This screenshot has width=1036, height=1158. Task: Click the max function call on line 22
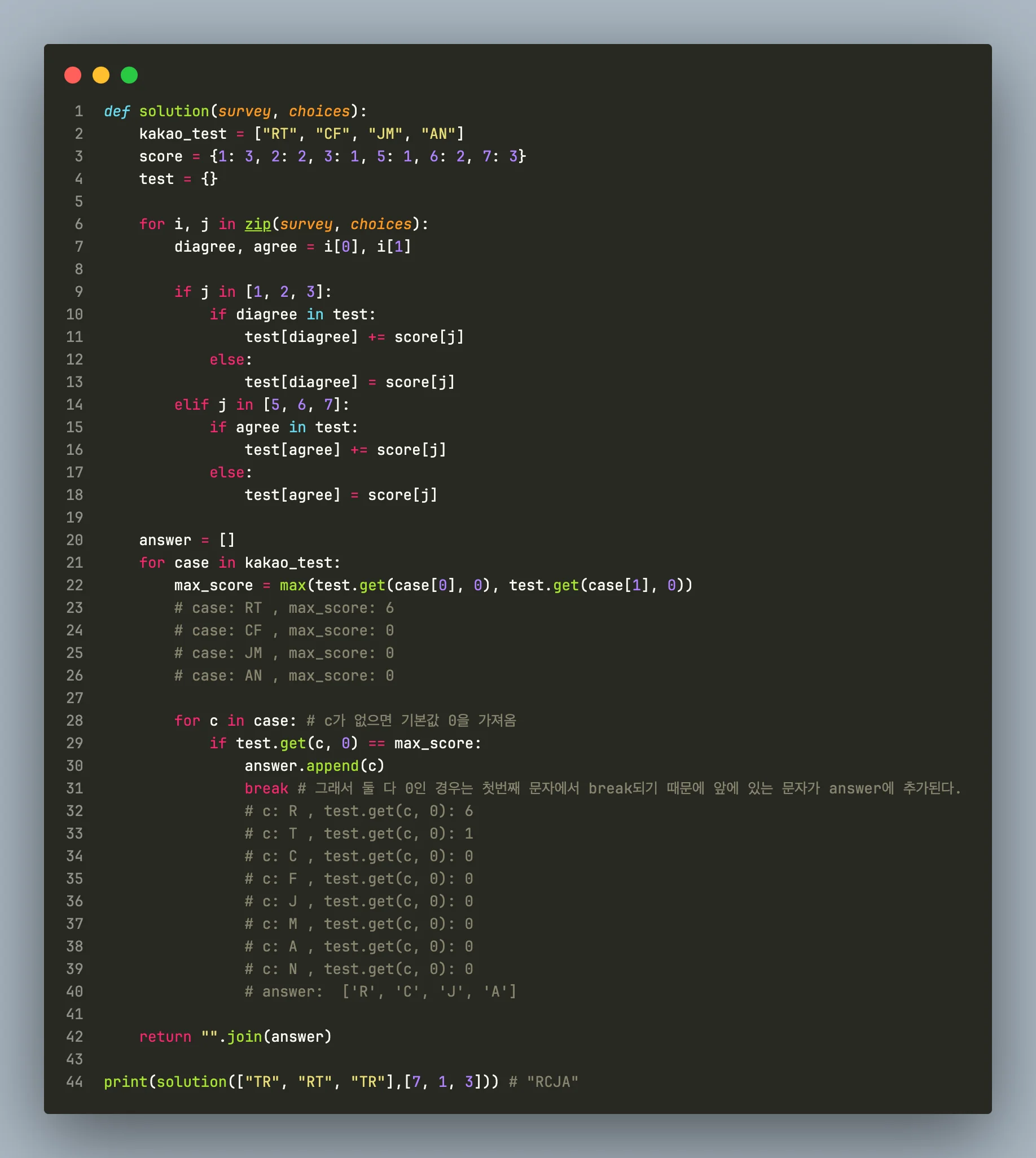pos(293,585)
